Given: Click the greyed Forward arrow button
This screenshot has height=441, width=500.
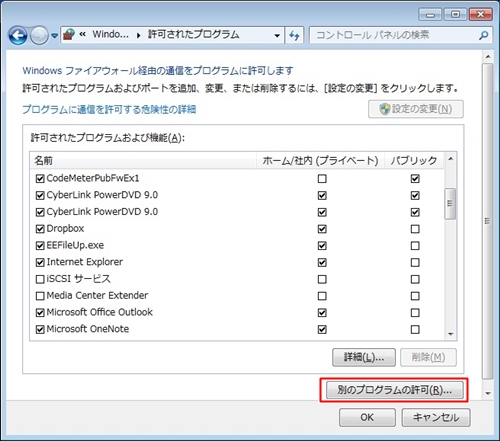Looking at the screenshot, I should (x=39, y=35).
